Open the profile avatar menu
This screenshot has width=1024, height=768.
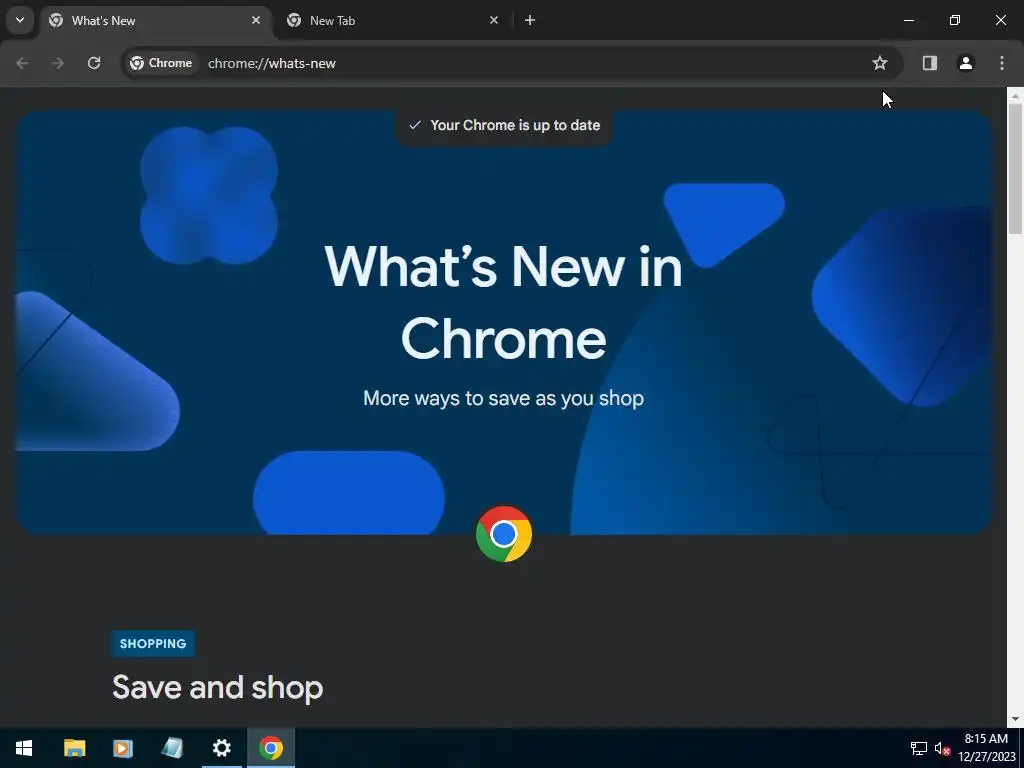coord(965,63)
